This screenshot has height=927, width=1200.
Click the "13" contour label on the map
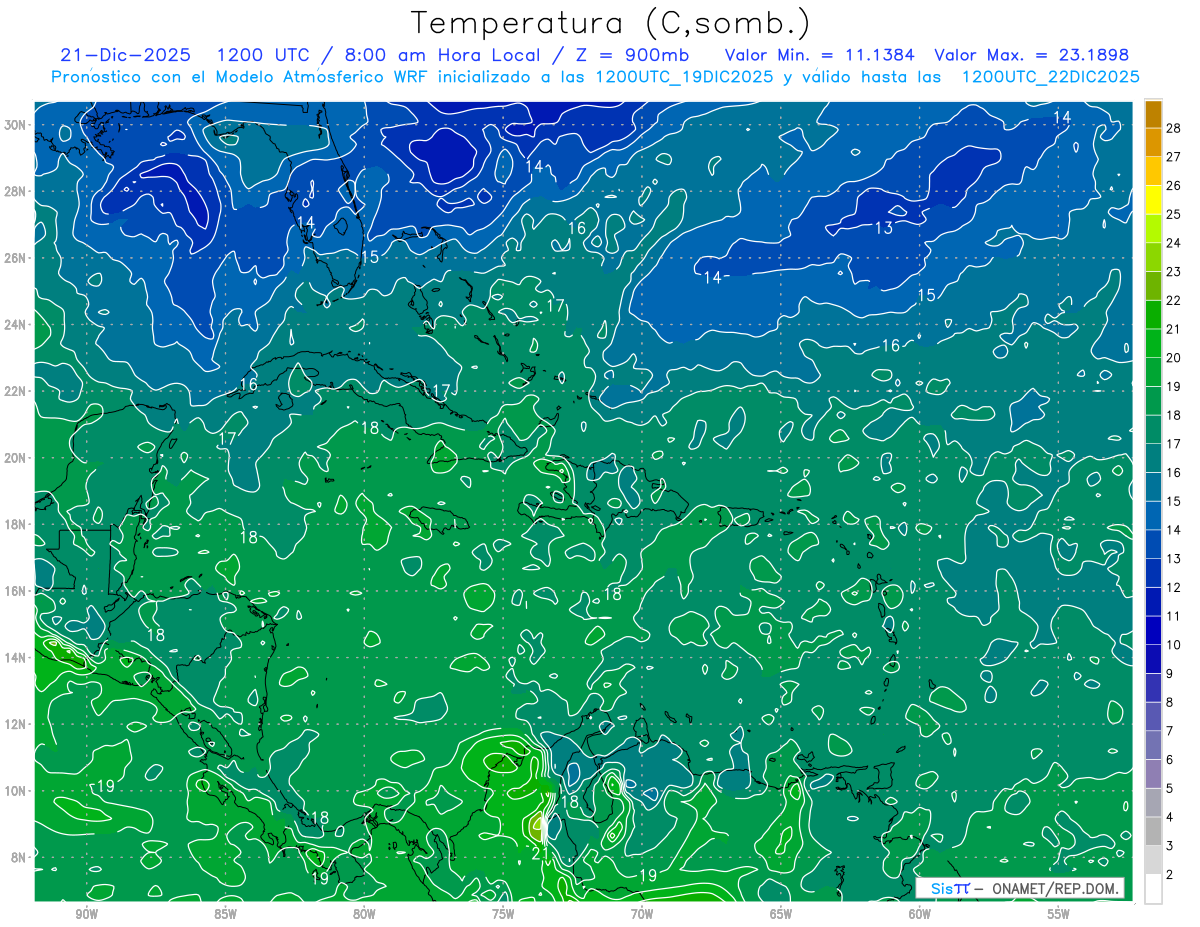click(x=884, y=228)
